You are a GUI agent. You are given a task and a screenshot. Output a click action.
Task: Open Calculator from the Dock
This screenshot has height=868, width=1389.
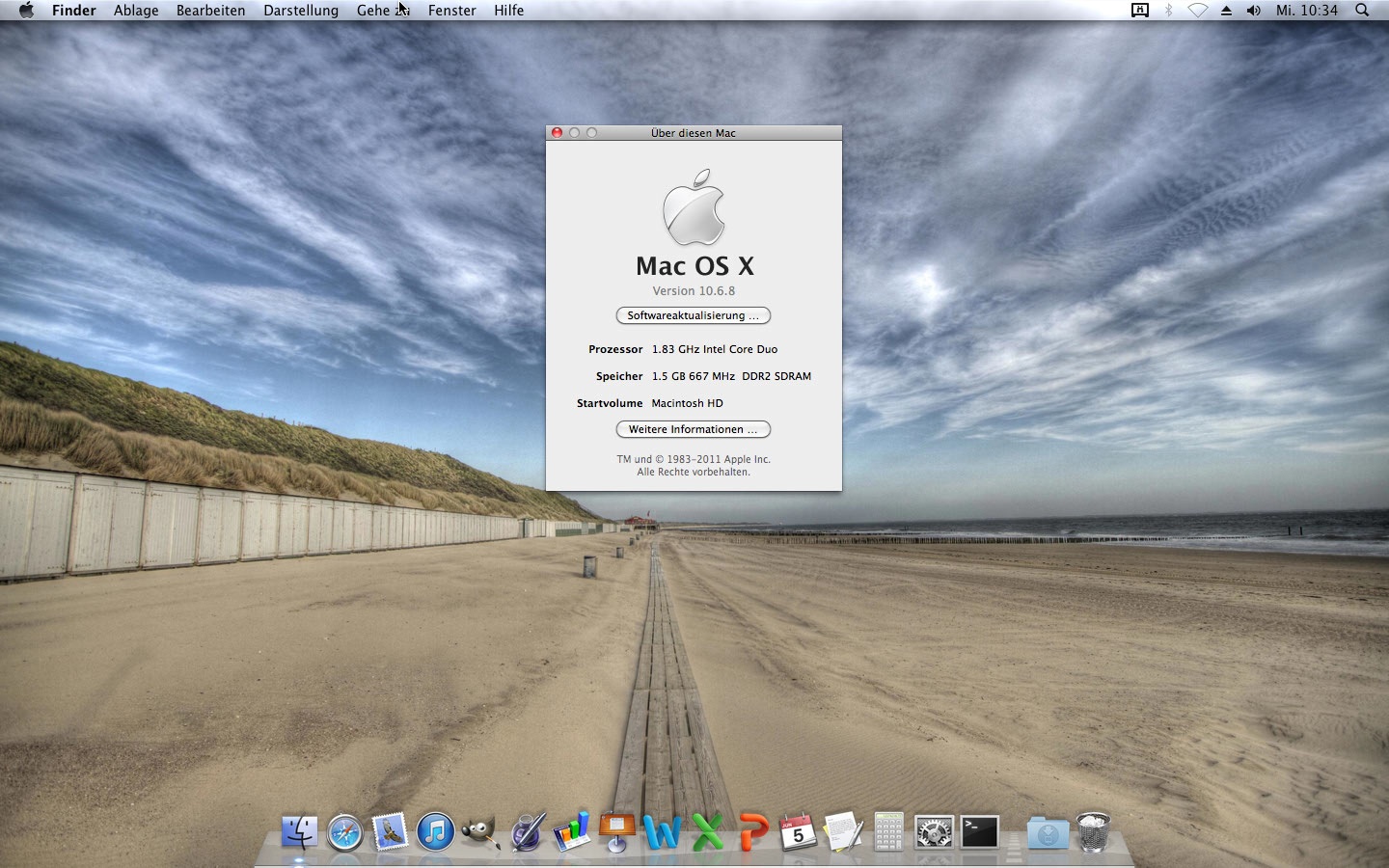click(x=888, y=831)
